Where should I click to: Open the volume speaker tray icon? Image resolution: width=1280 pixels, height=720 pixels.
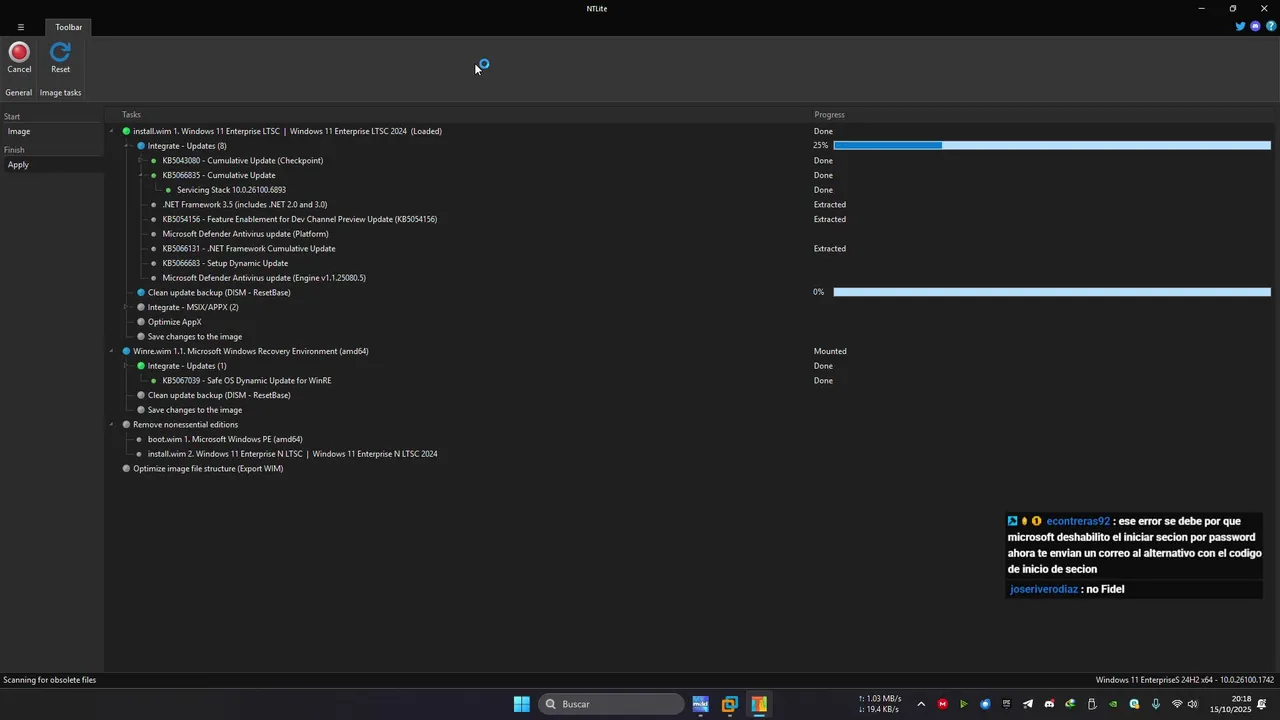1192,704
